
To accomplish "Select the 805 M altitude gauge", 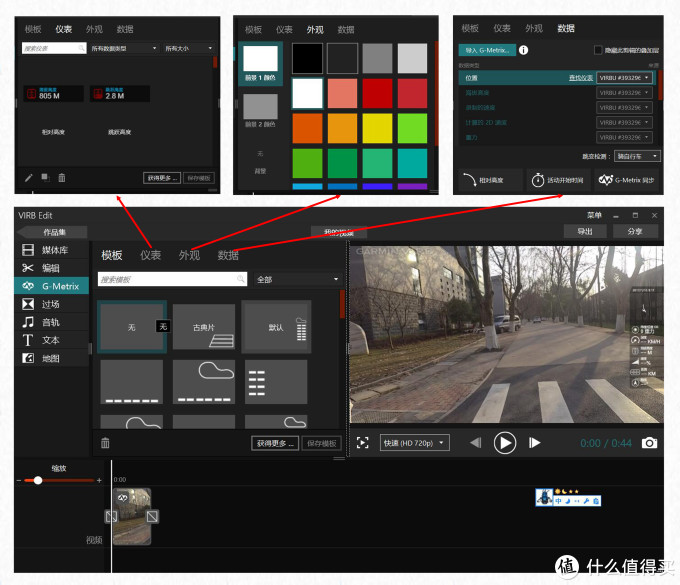I will (x=53, y=94).
